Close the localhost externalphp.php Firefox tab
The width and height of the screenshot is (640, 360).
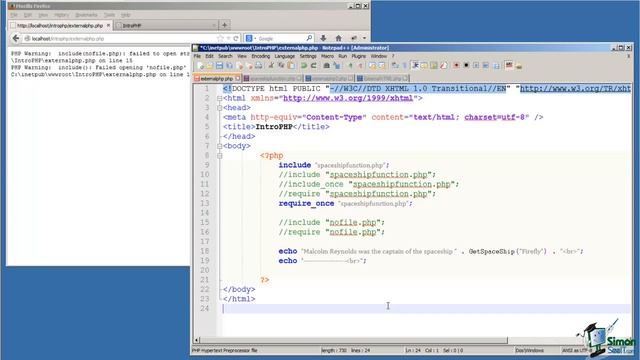click(108, 25)
